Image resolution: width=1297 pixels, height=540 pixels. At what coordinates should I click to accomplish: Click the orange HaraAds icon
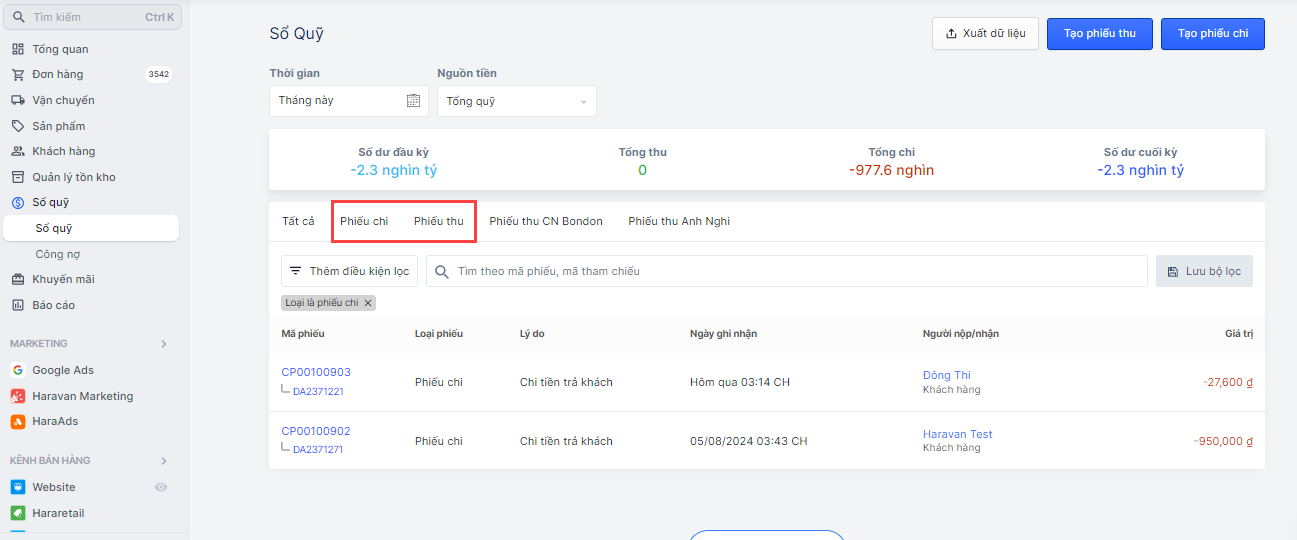click(17, 421)
